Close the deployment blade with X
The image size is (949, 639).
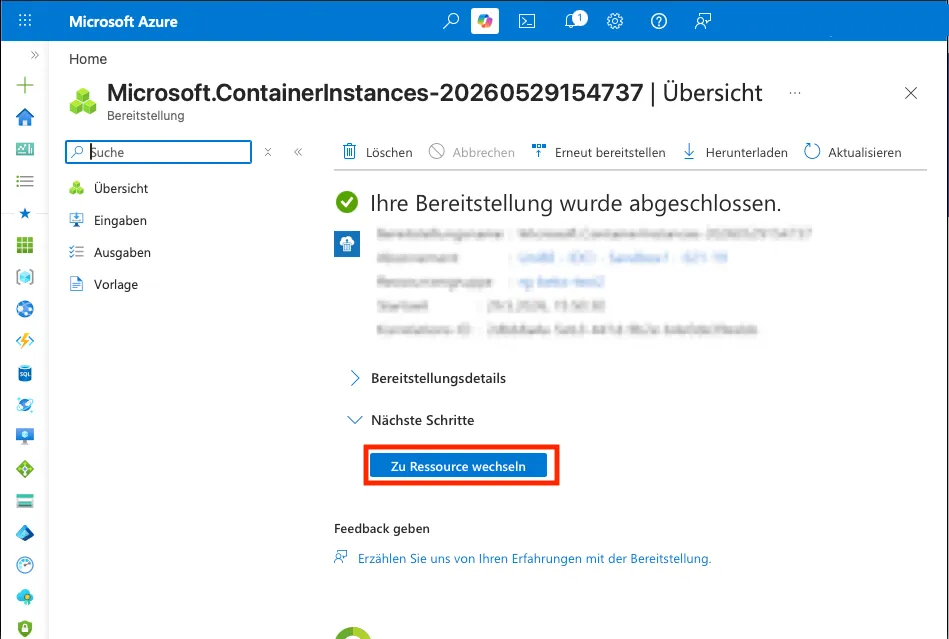click(x=911, y=93)
